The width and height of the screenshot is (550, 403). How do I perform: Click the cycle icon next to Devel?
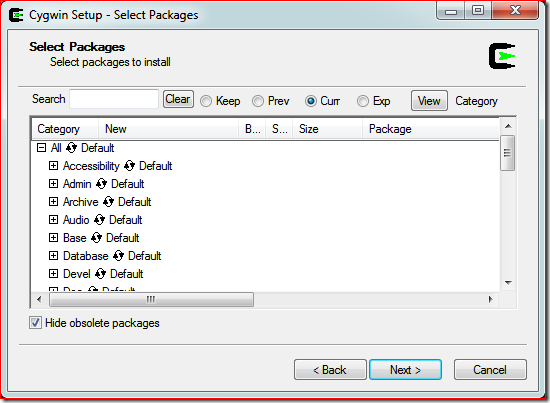101,274
